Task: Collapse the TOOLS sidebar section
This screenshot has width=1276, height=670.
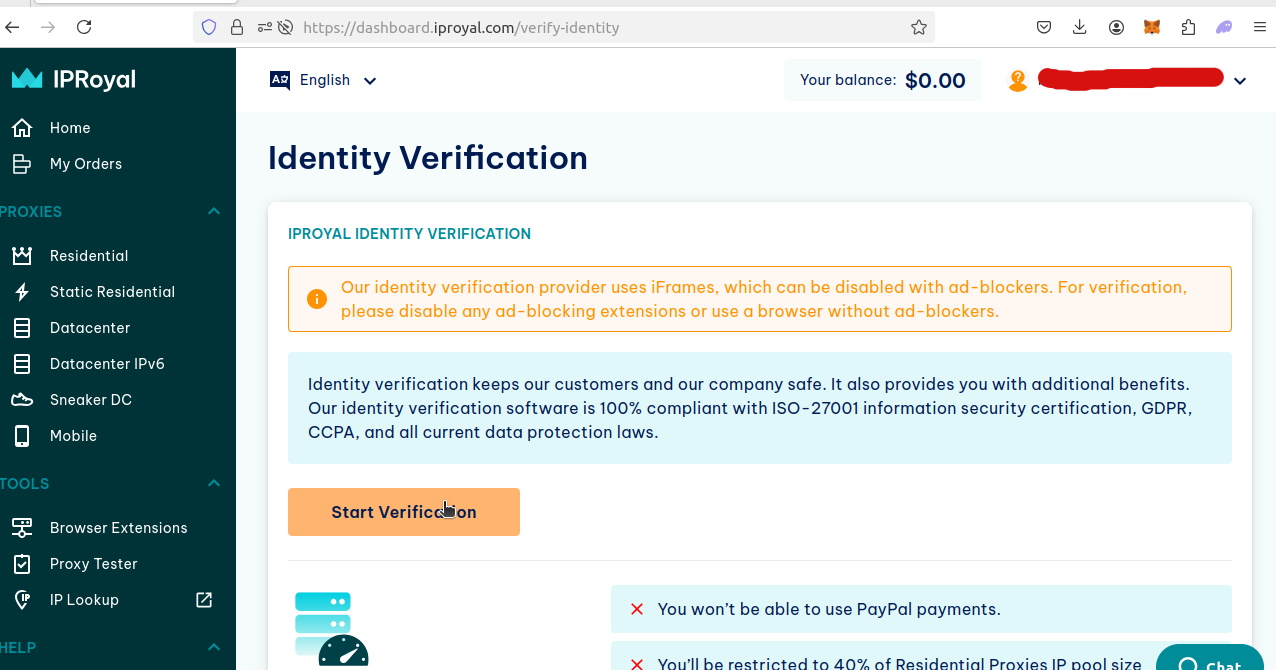Action: coord(214,484)
